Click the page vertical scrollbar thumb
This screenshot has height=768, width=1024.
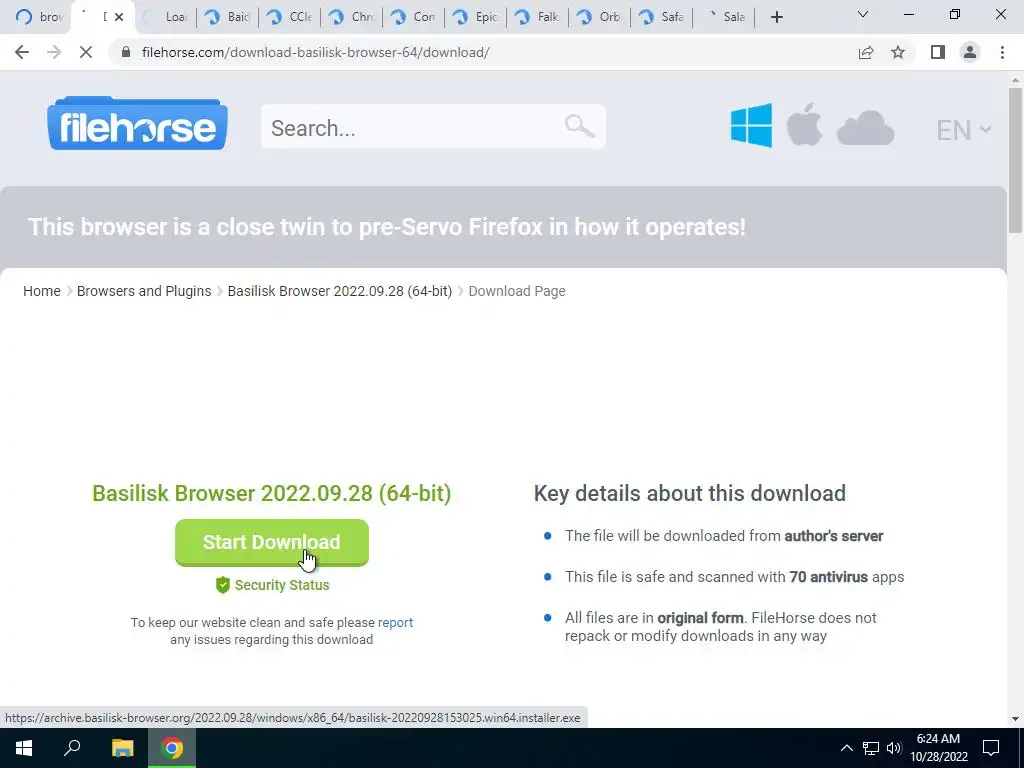[1015, 160]
